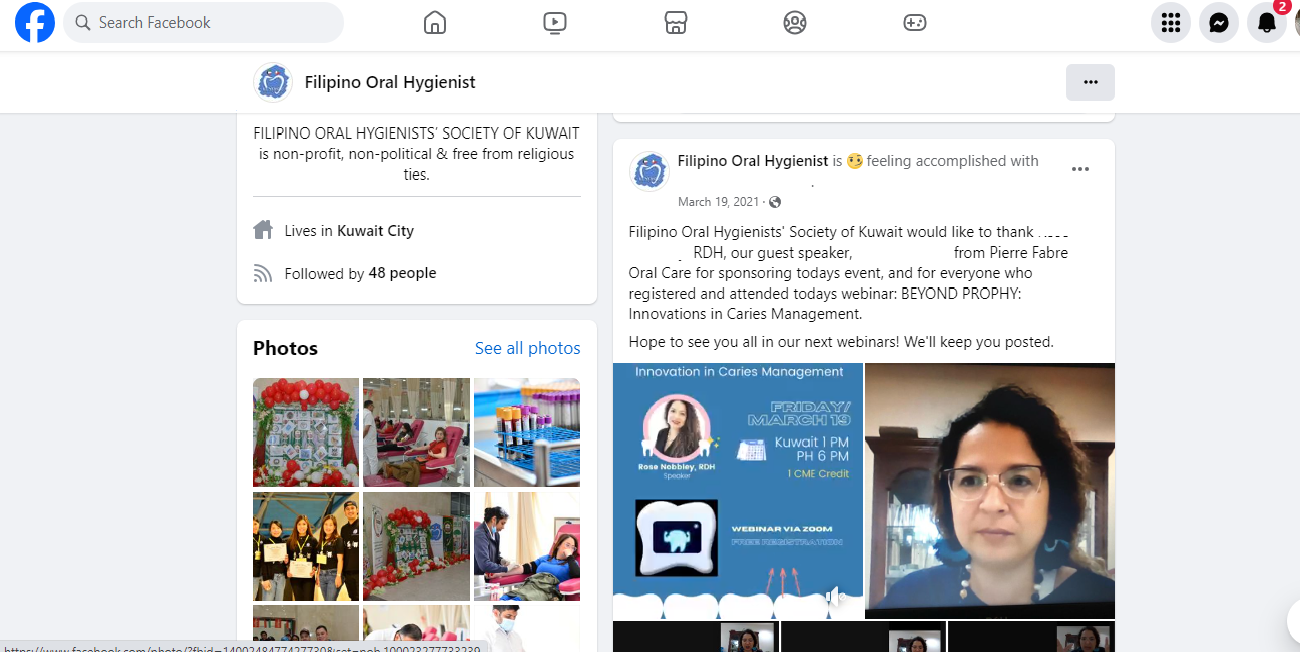Click the home icon beside Lives in
Screen dimensions: 1300x652
tap(263, 230)
